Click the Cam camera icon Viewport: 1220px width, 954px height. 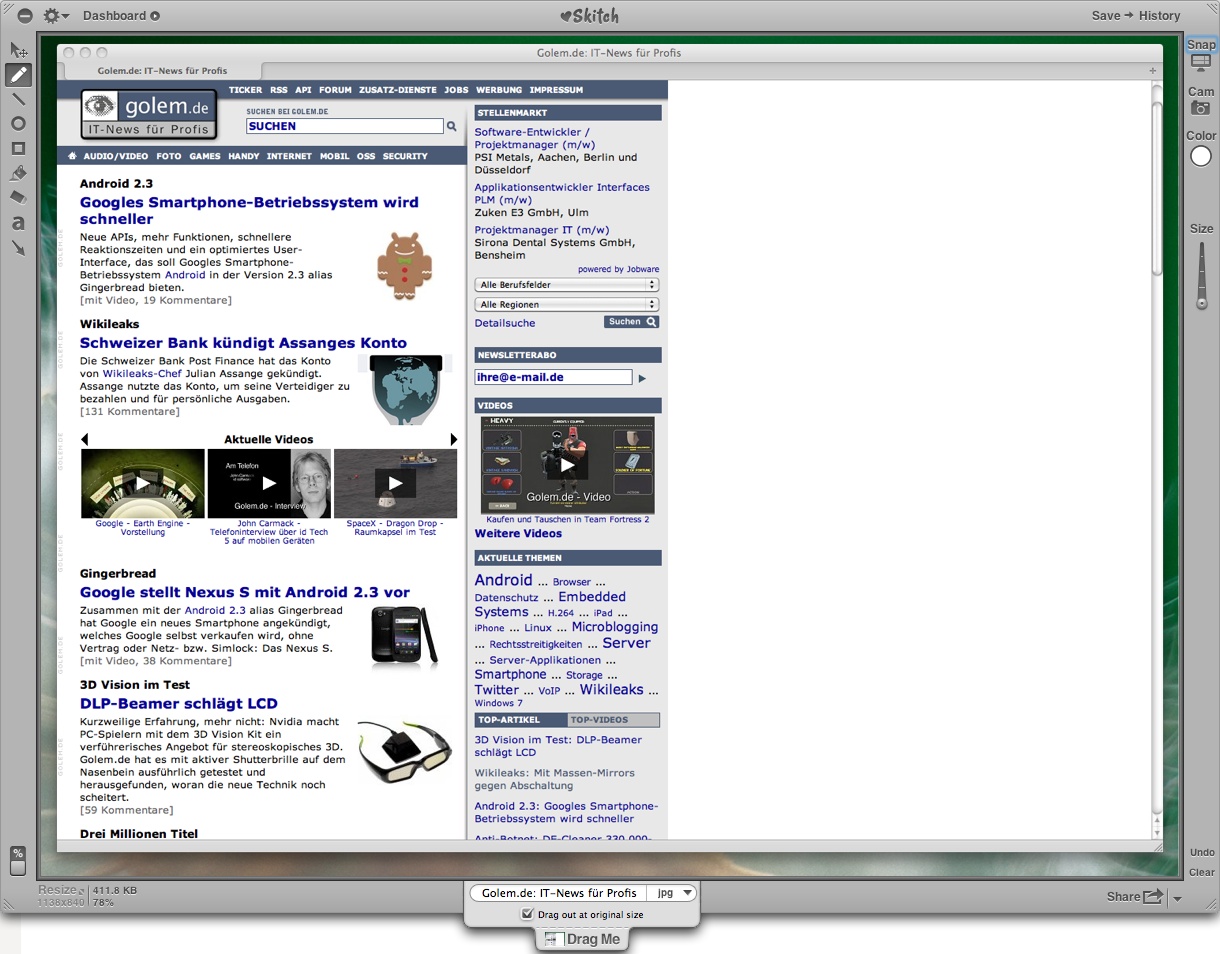[x=1201, y=108]
